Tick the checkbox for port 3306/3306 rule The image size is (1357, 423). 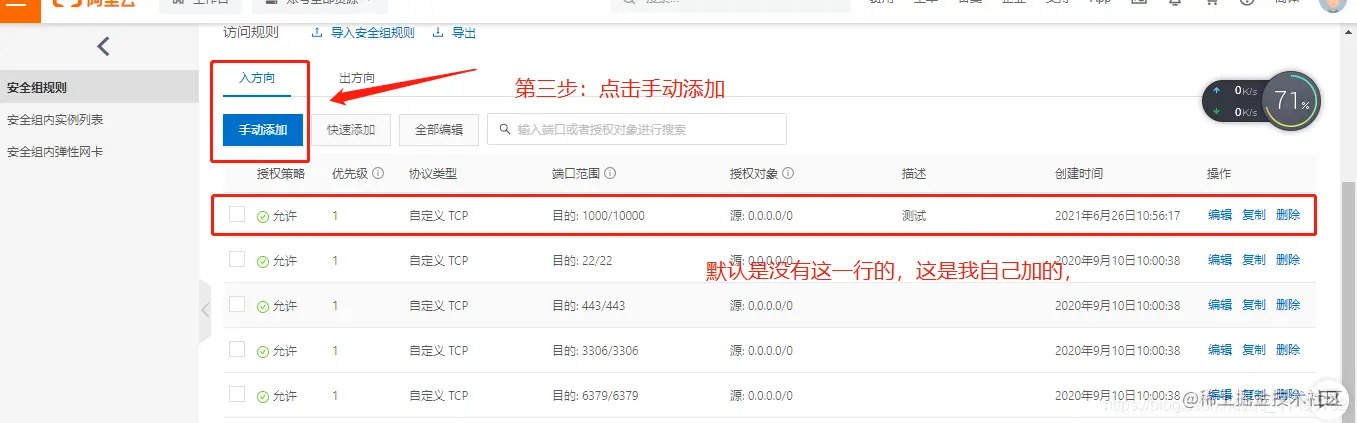pyautogui.click(x=237, y=349)
